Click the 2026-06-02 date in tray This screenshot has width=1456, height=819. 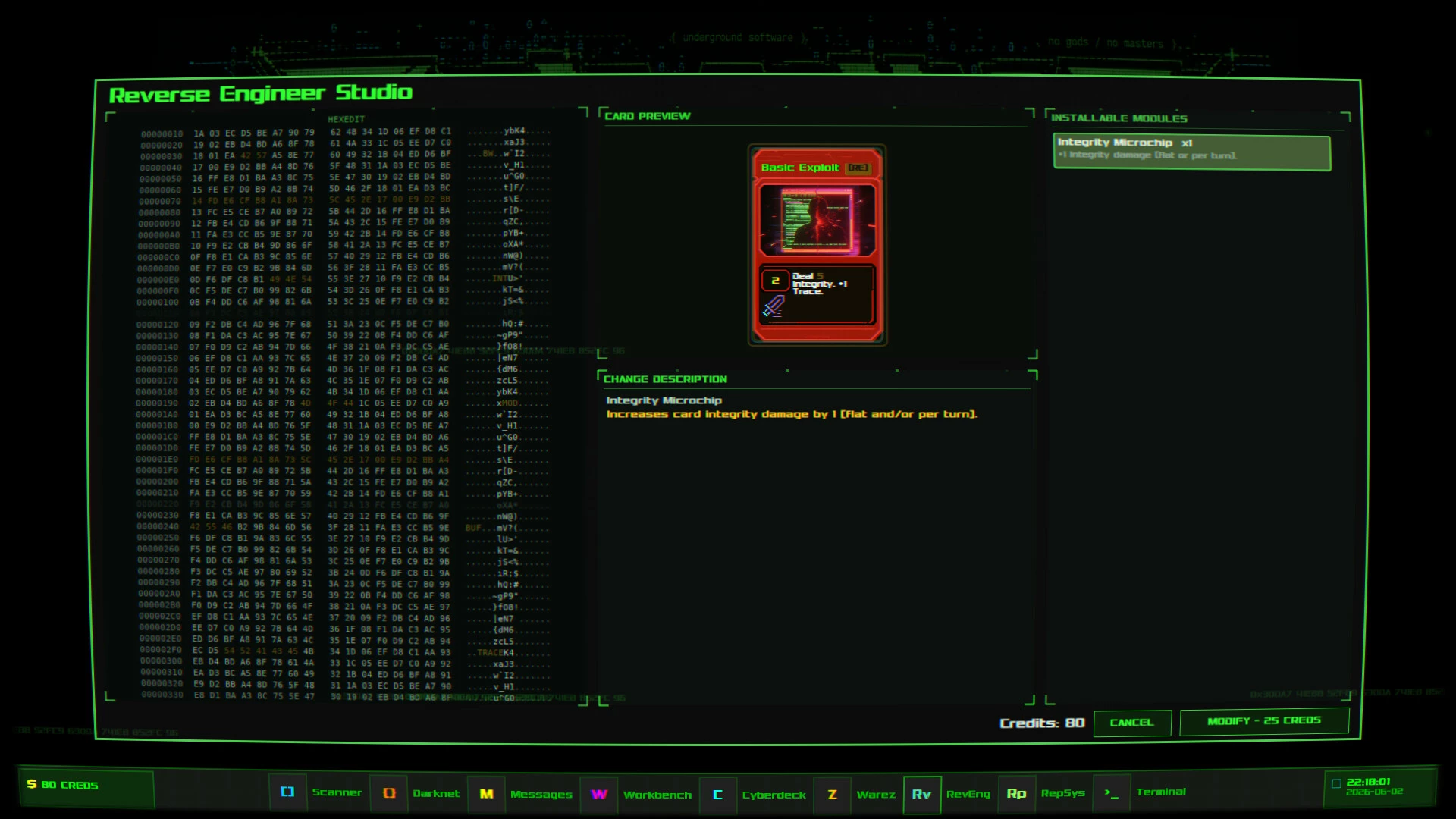click(x=1374, y=792)
